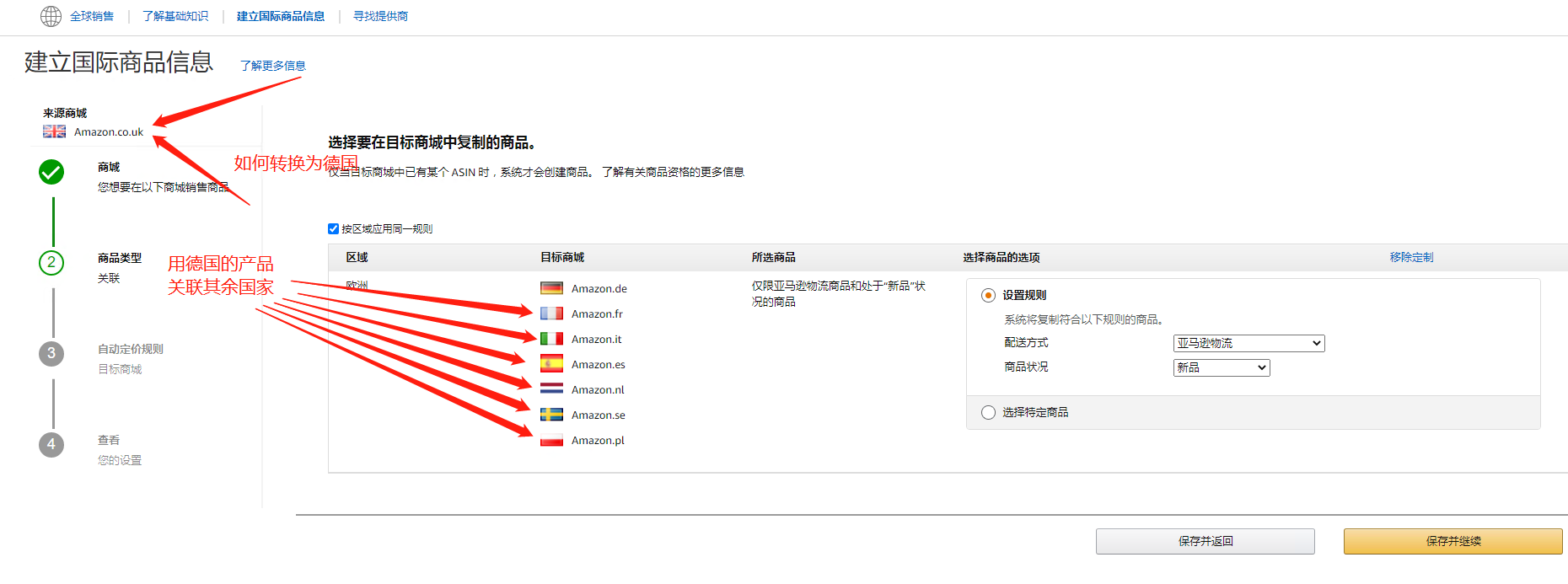Open the 建立国际商品信息 menu item
The height and width of the screenshot is (584, 1568).
pos(281,16)
